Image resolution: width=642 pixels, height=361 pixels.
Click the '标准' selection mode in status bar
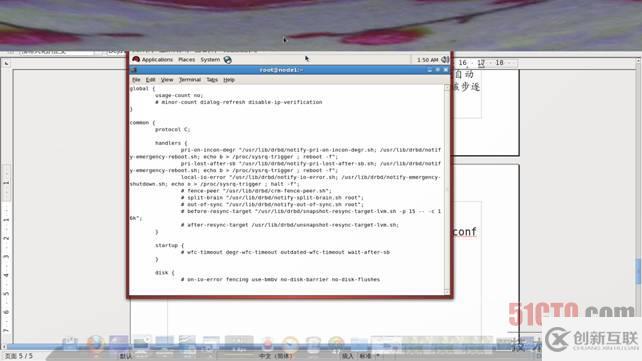coord(365,356)
